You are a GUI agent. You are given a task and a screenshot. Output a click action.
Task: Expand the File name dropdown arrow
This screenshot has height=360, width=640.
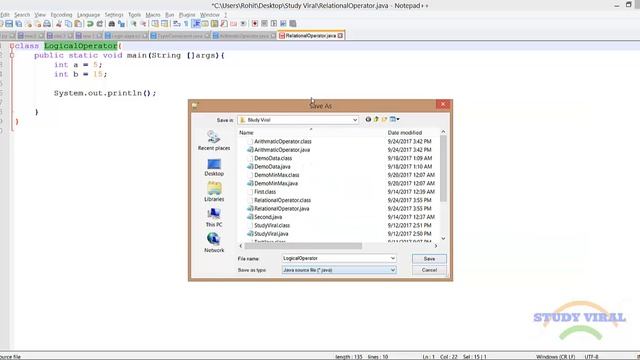tap(392, 258)
